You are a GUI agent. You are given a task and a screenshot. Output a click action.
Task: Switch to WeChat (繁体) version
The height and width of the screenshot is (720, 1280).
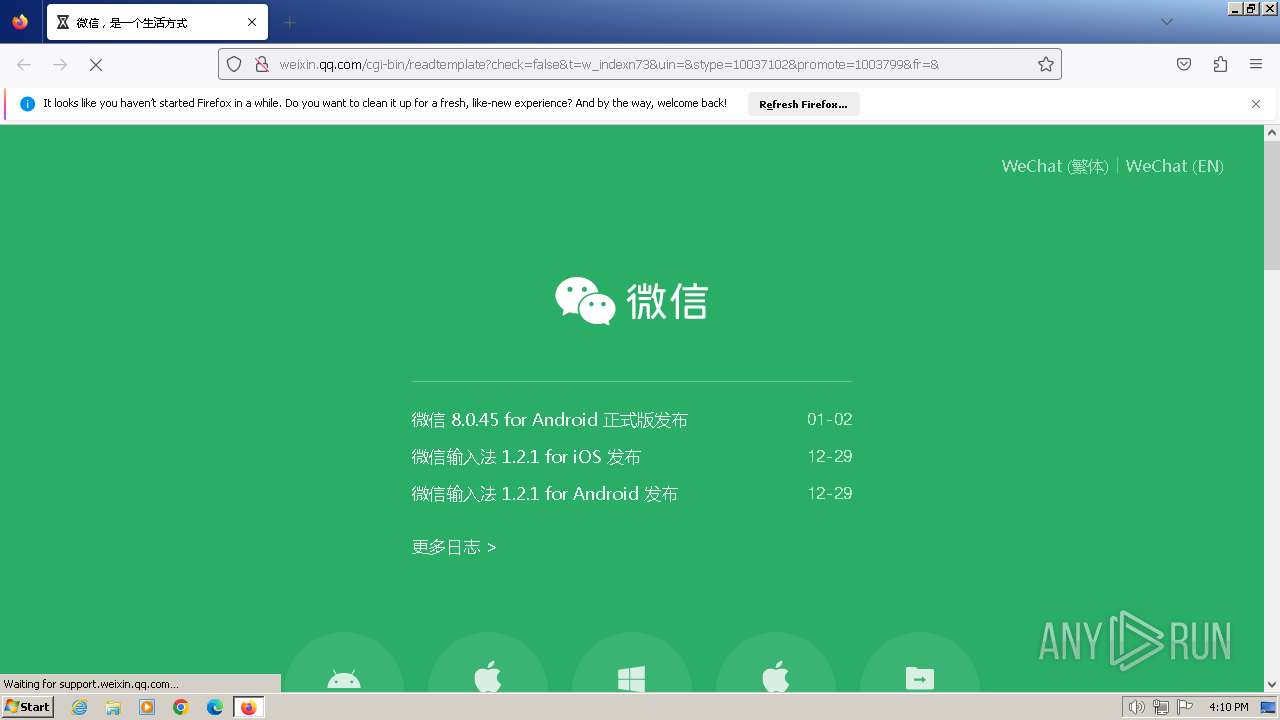[x=1055, y=166]
